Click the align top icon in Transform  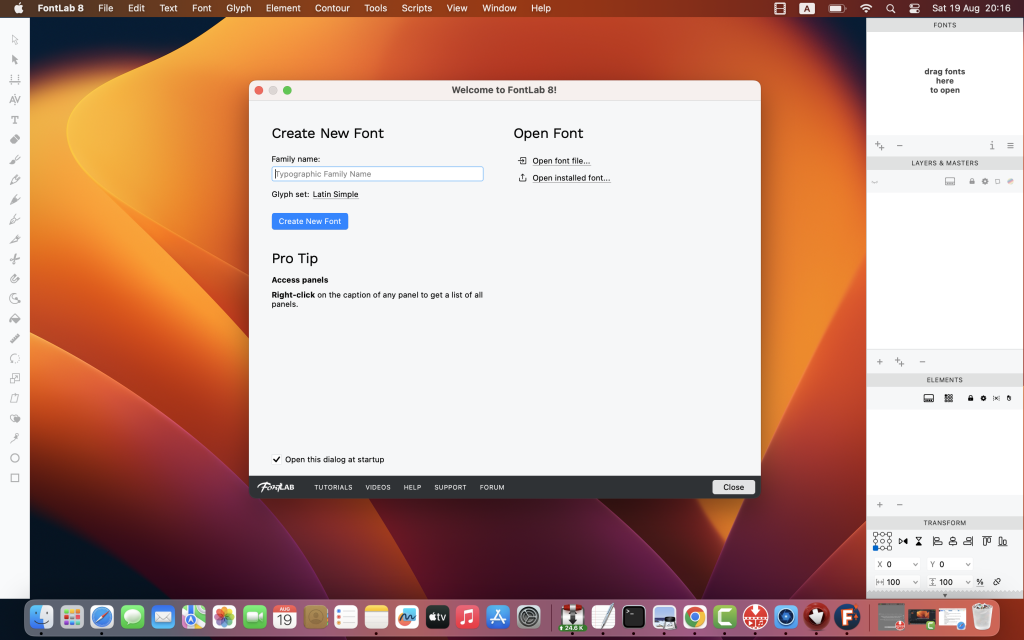tap(987, 541)
